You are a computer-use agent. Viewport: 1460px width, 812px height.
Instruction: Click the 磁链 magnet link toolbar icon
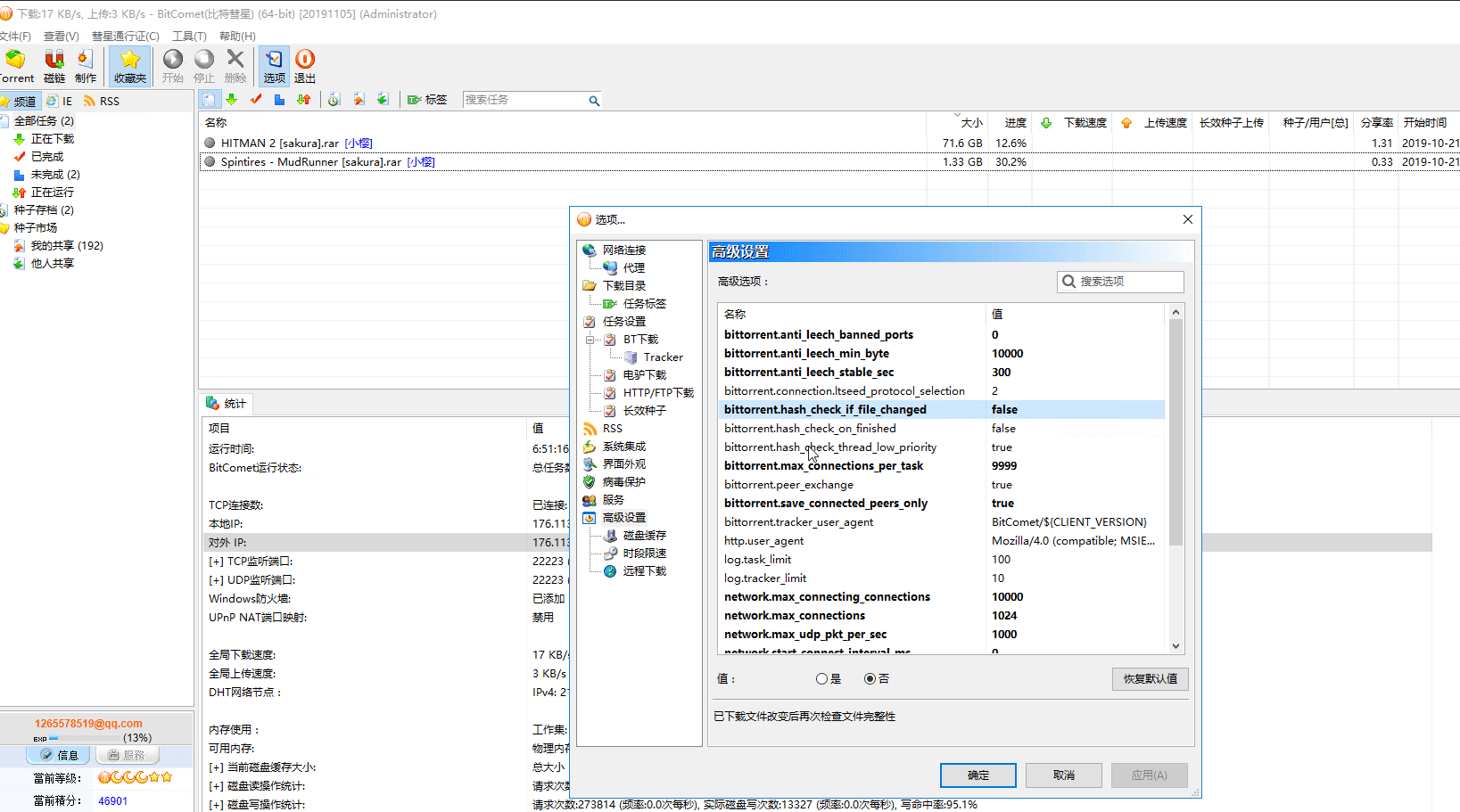pyautogui.click(x=54, y=67)
